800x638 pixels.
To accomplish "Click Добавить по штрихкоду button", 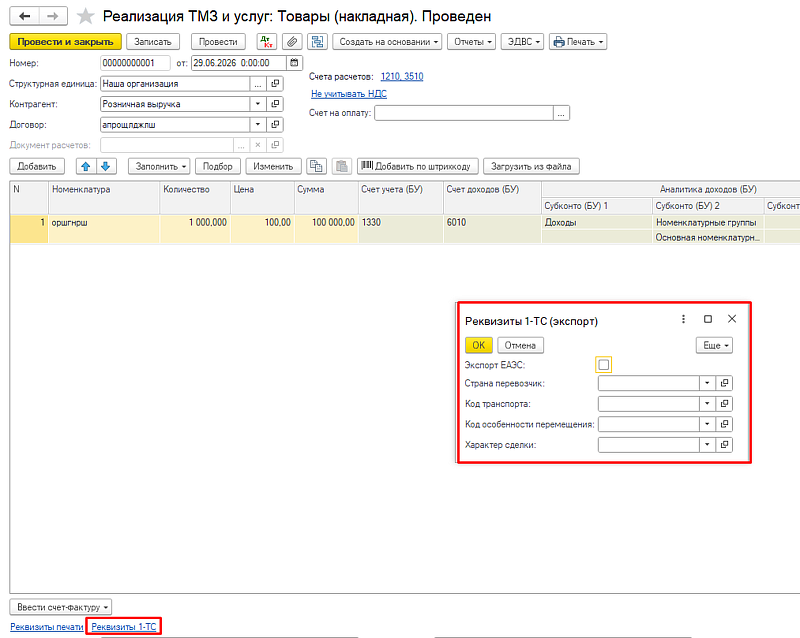I will tap(417, 166).
